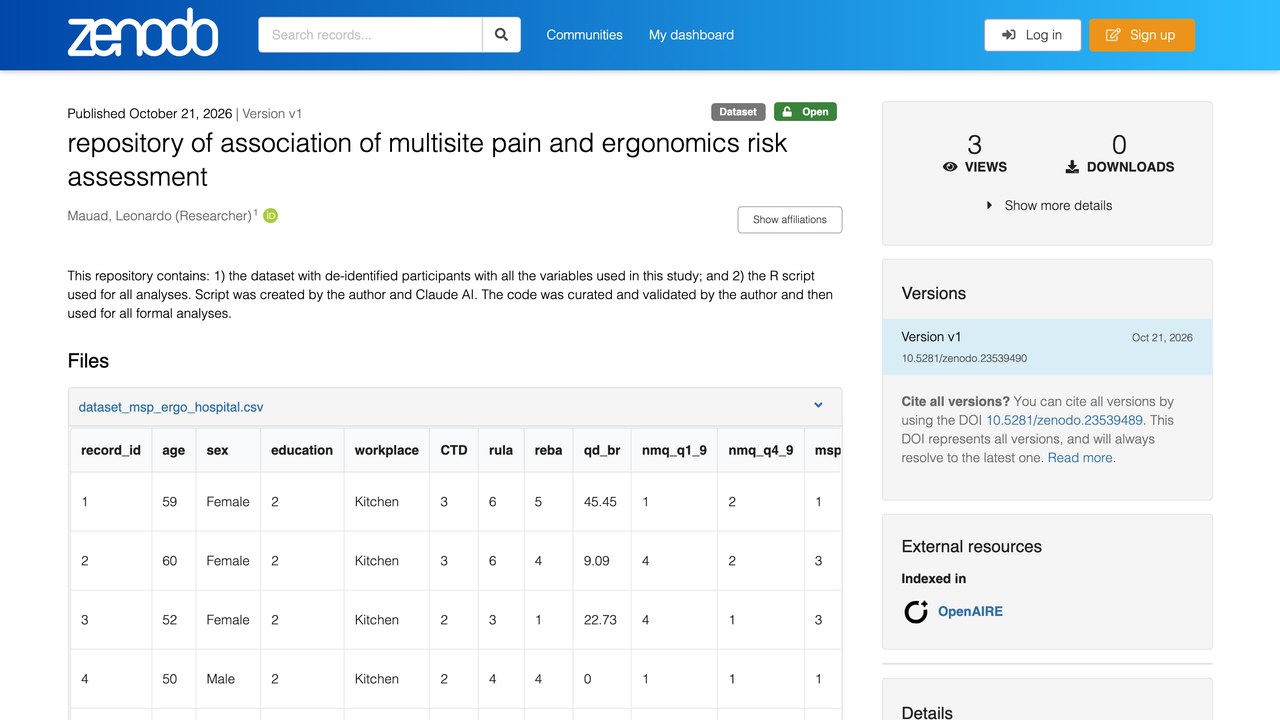Open the Read more link

(x=1081, y=457)
